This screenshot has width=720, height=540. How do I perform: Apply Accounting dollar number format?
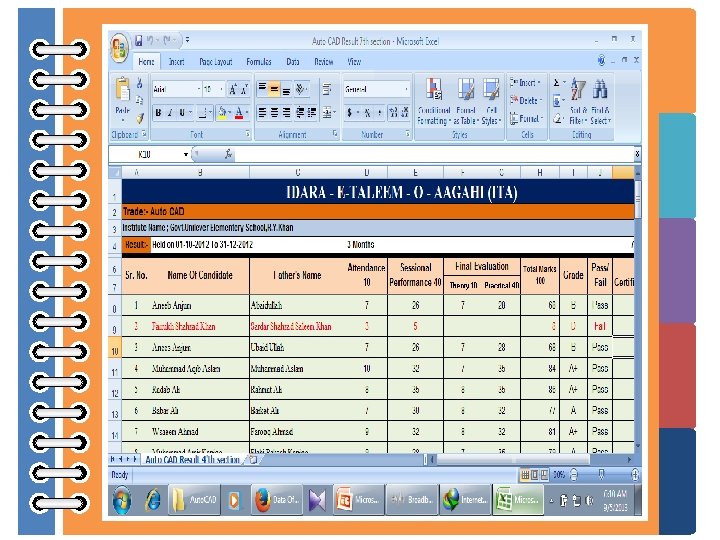point(349,112)
